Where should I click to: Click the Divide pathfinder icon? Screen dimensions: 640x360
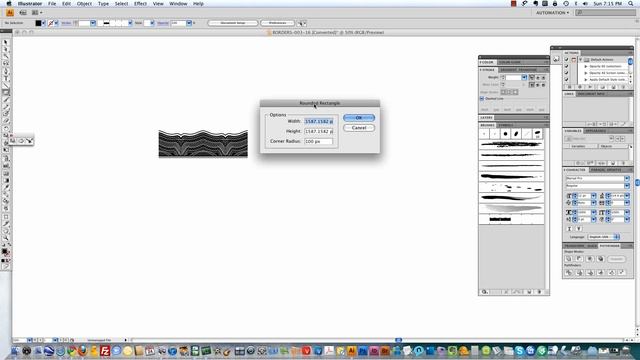pyautogui.click(x=569, y=272)
